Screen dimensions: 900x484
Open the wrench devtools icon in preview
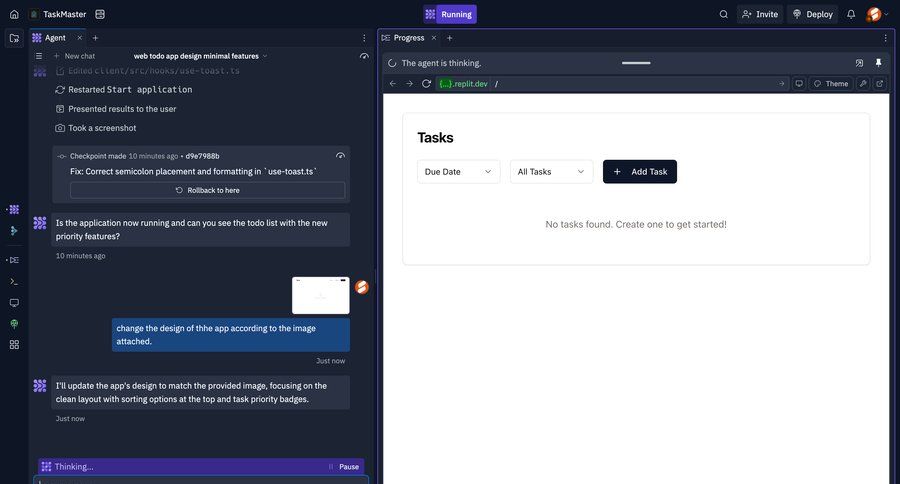[863, 84]
